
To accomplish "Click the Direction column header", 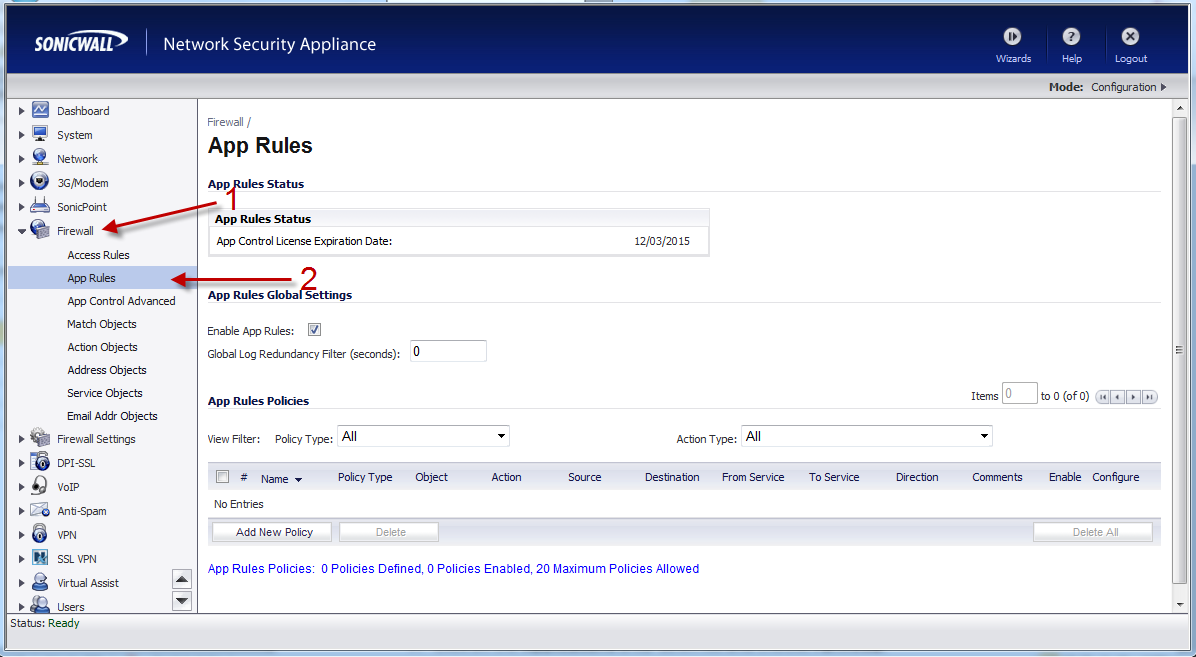I will pos(917,477).
